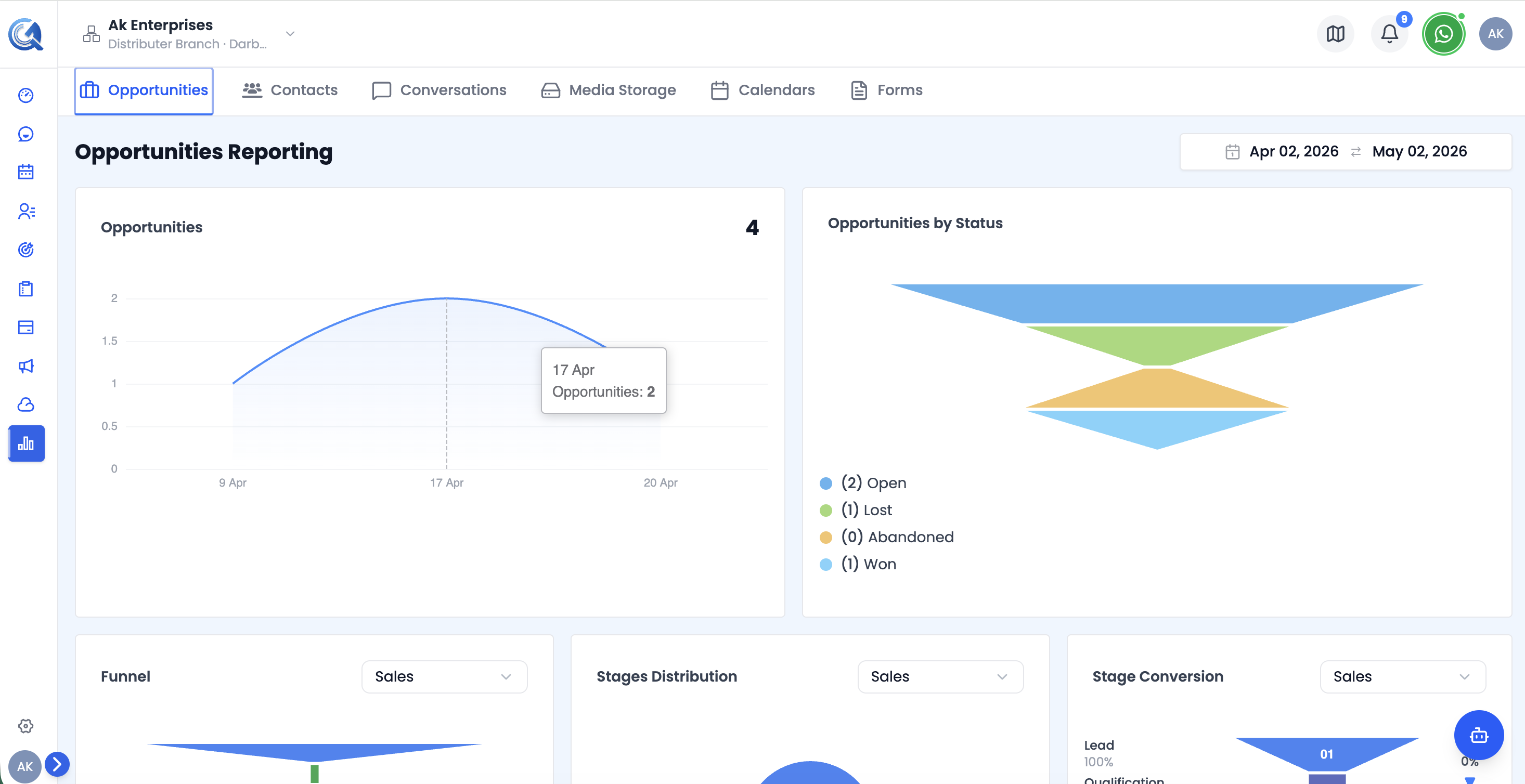Click the Ak Enterprises account name
The height and width of the screenshot is (784, 1525).
coord(160,25)
